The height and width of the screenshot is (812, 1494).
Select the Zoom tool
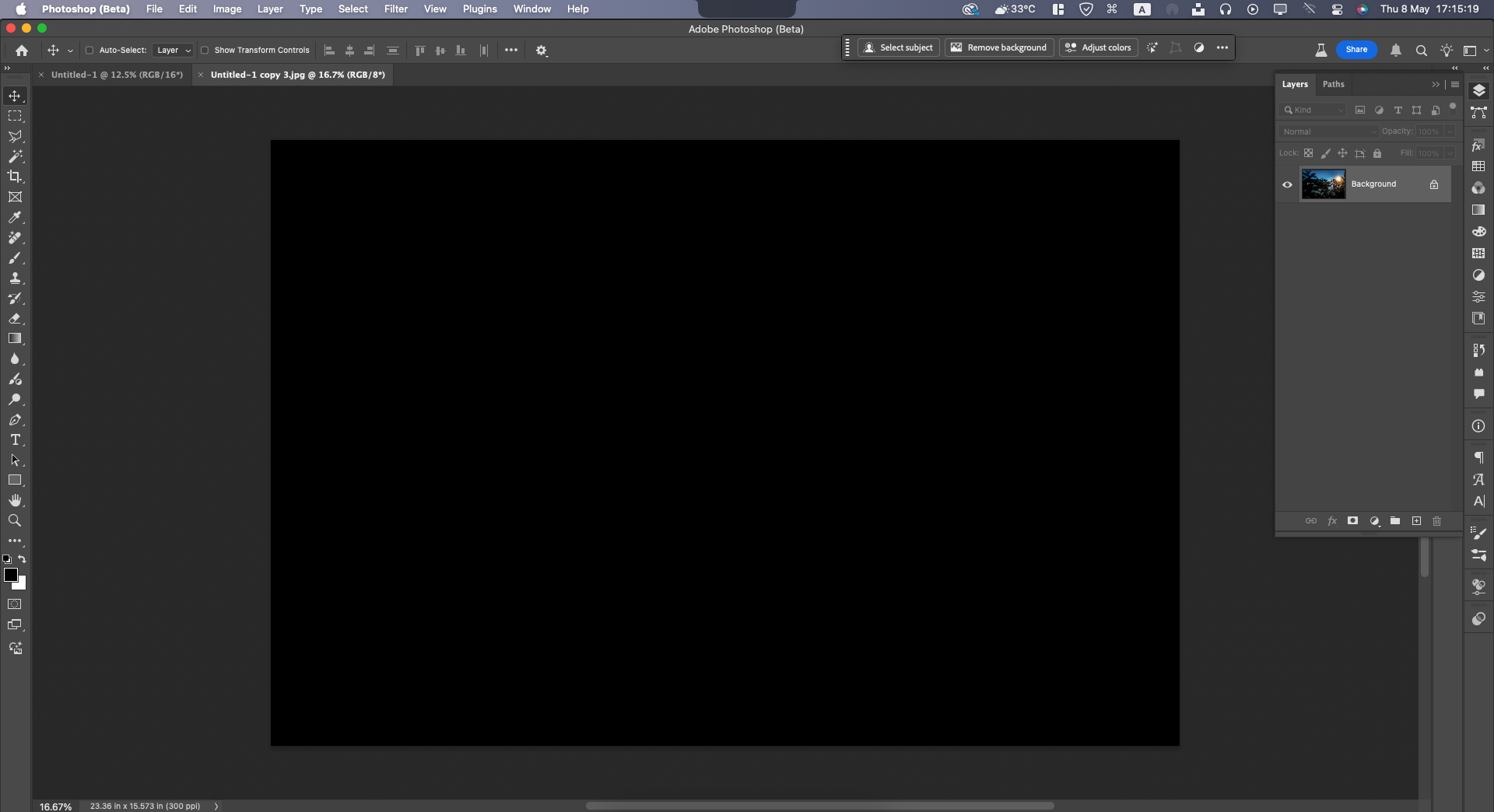tap(15, 521)
